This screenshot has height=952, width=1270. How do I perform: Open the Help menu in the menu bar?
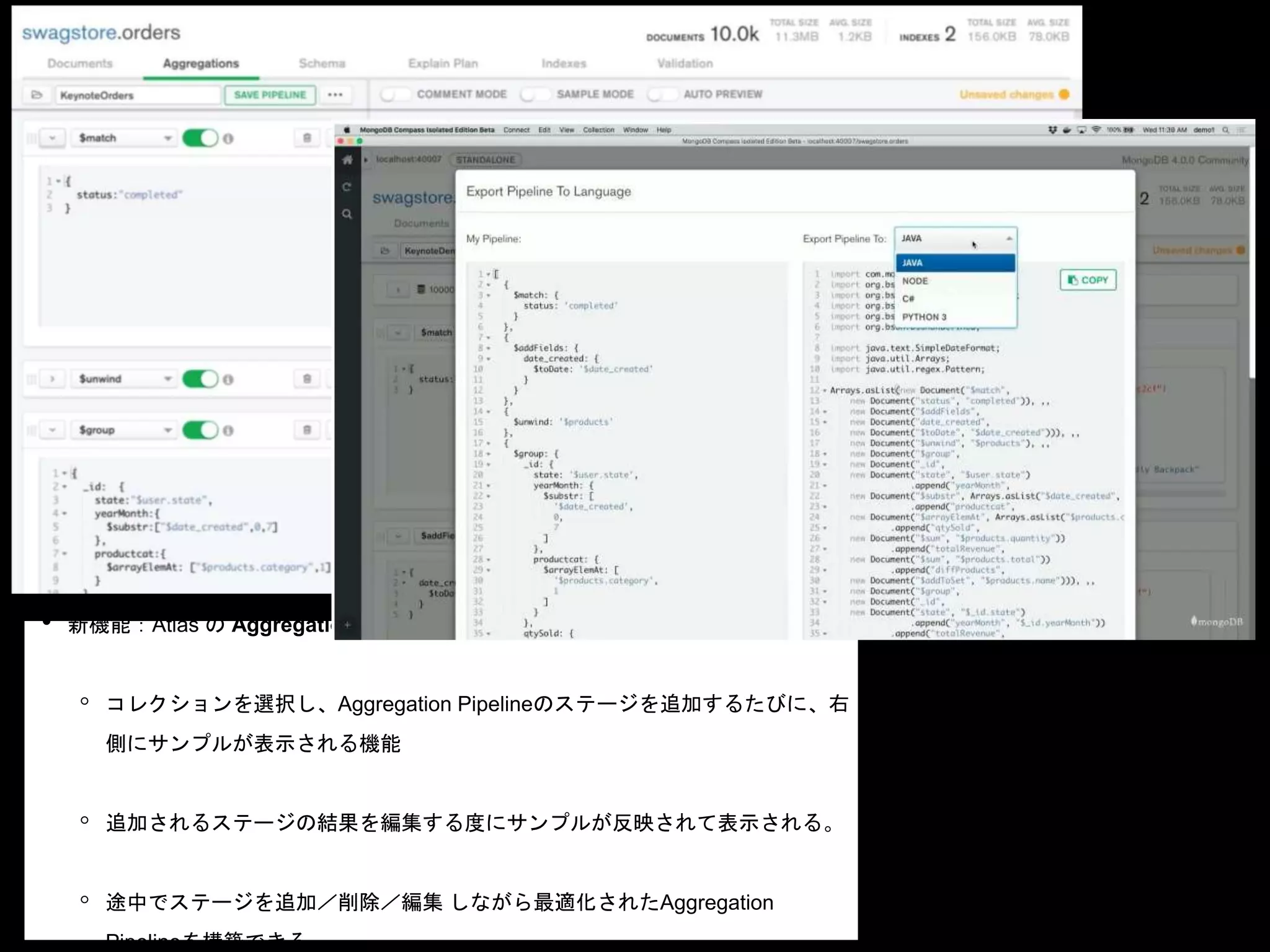pos(664,130)
